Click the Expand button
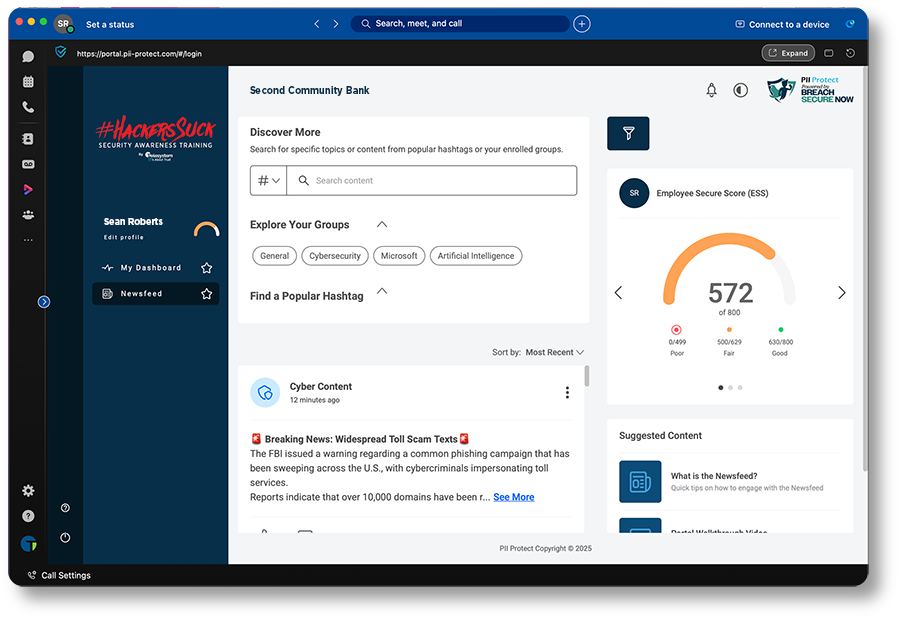 coord(788,53)
